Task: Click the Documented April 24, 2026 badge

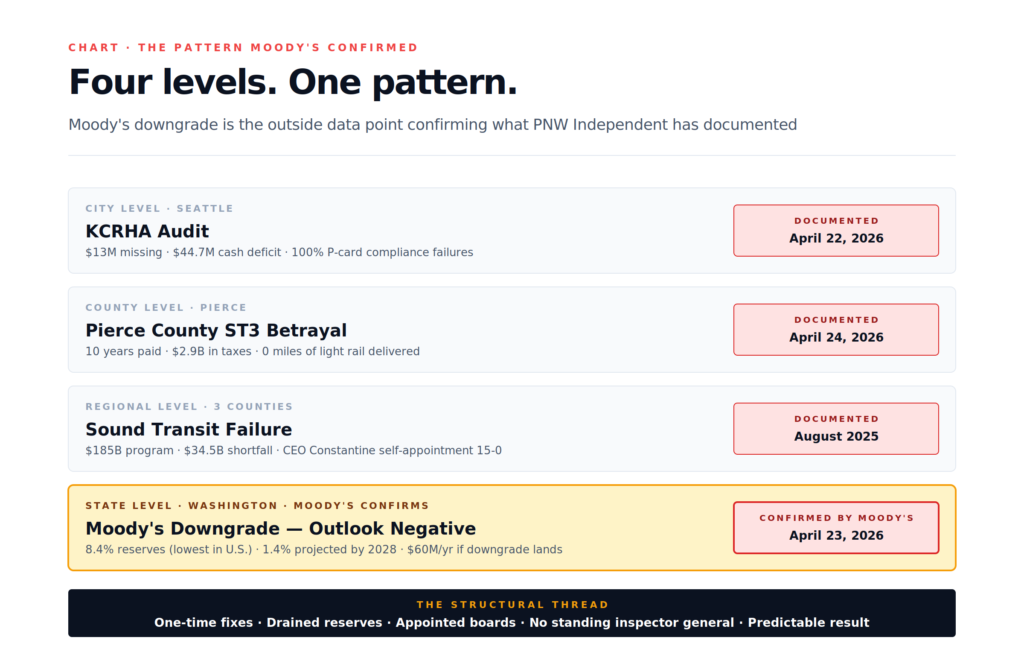Action: coord(836,330)
